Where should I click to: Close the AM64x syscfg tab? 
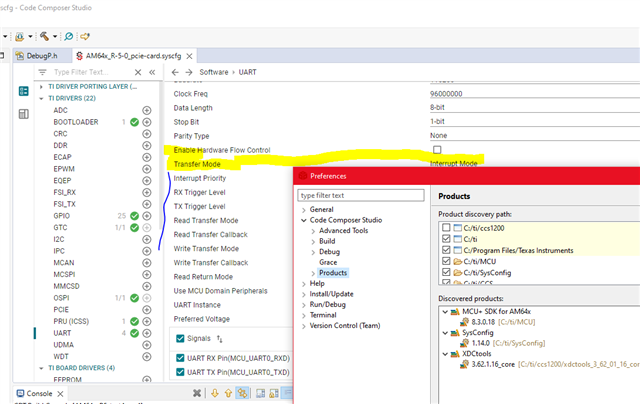tap(189, 56)
